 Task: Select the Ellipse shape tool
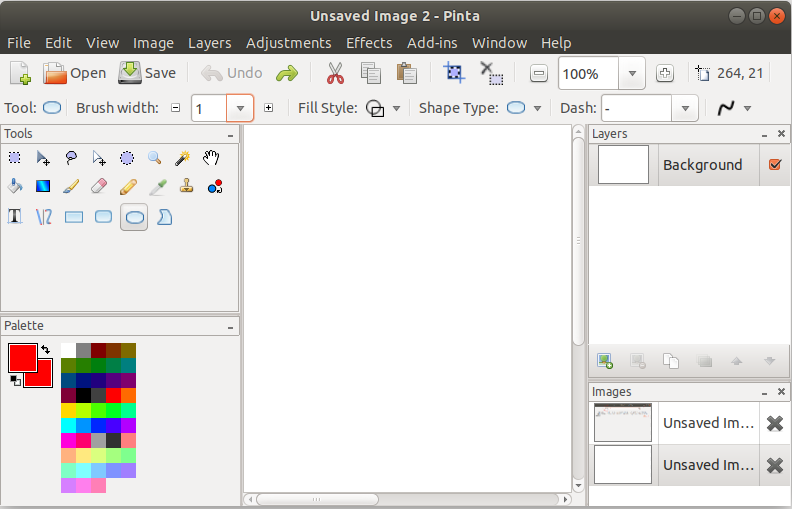click(134, 217)
